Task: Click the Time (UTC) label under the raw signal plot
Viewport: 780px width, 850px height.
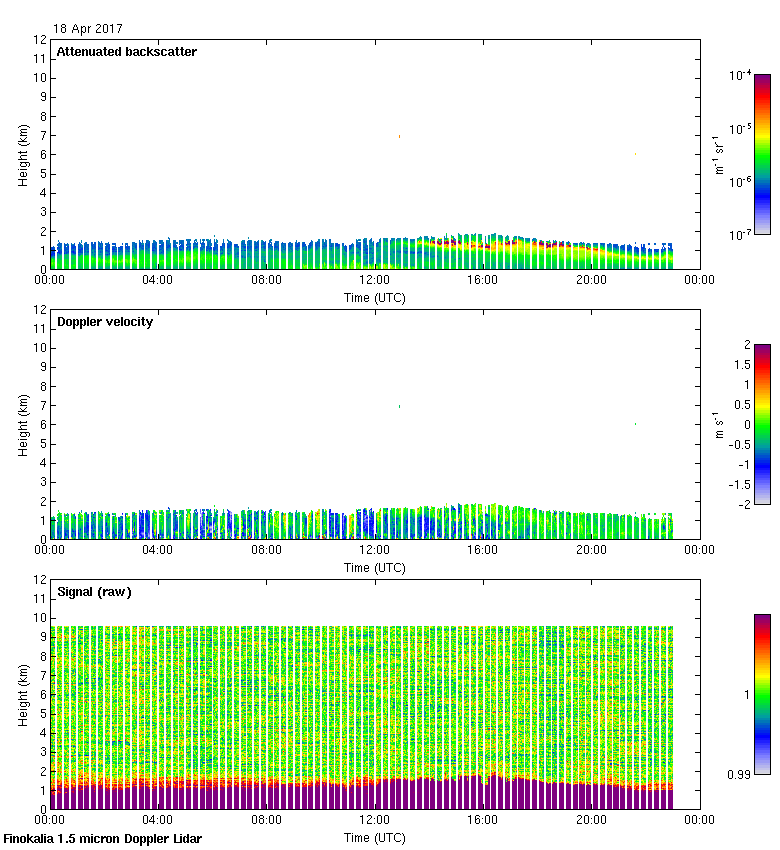Action: click(x=375, y=837)
